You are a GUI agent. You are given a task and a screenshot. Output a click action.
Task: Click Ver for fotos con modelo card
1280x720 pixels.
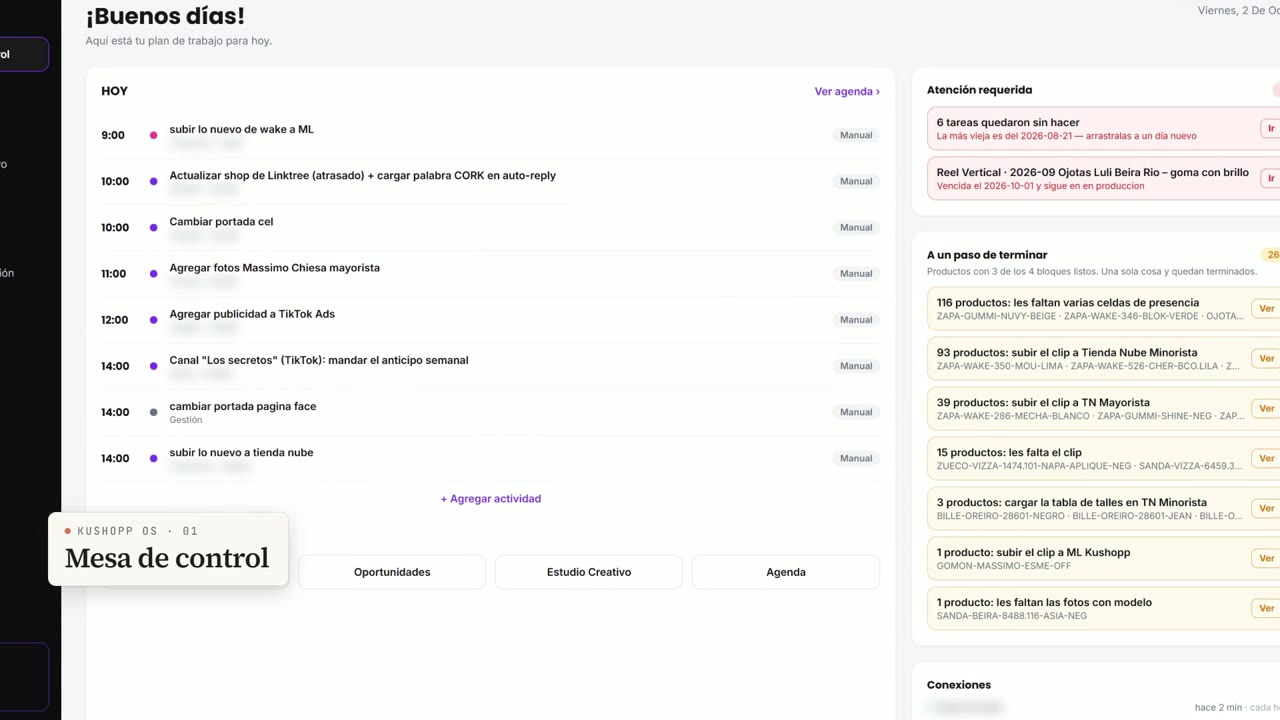pos(1266,609)
